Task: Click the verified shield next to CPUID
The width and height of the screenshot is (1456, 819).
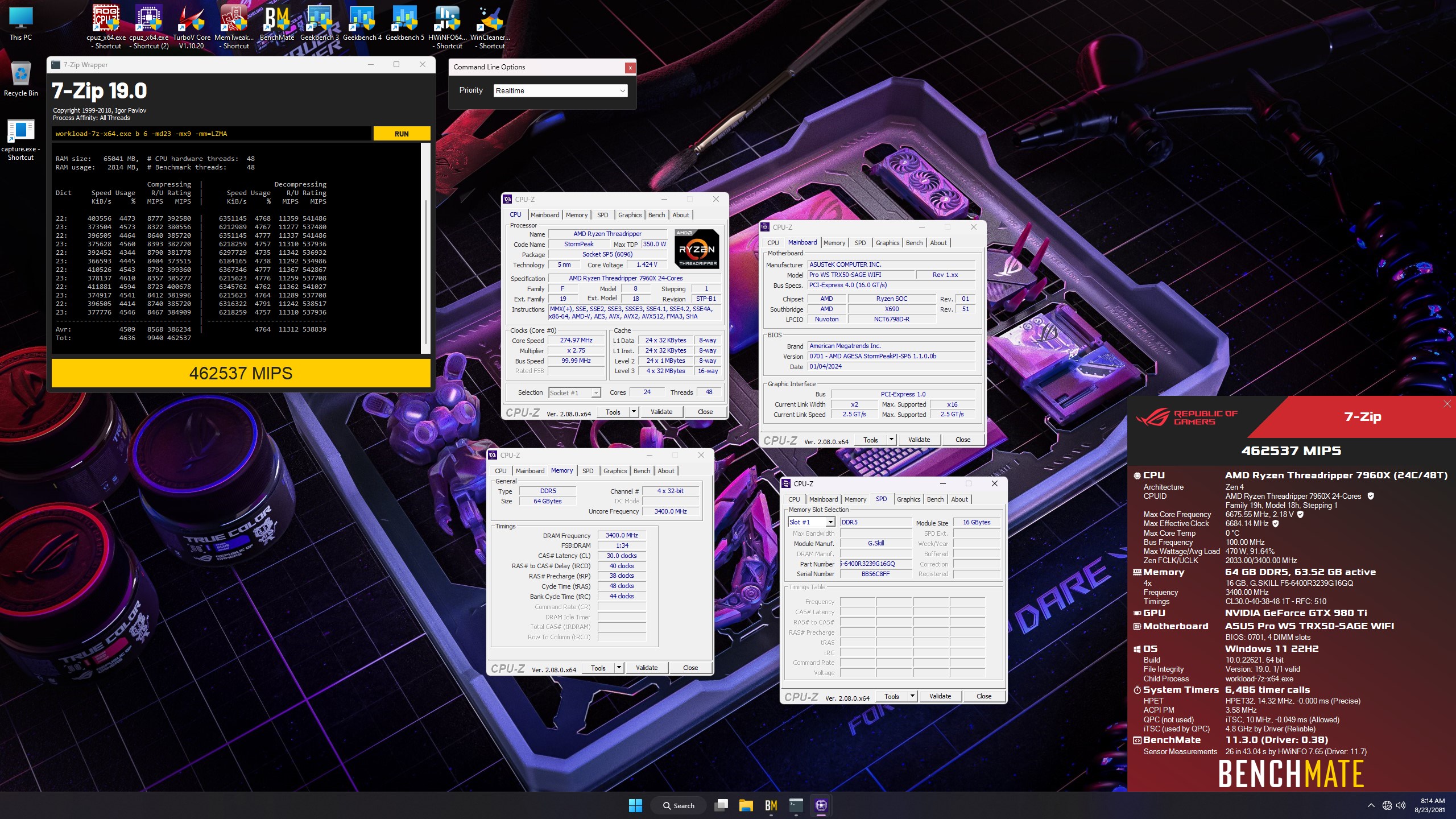Action: pyautogui.click(x=1371, y=496)
